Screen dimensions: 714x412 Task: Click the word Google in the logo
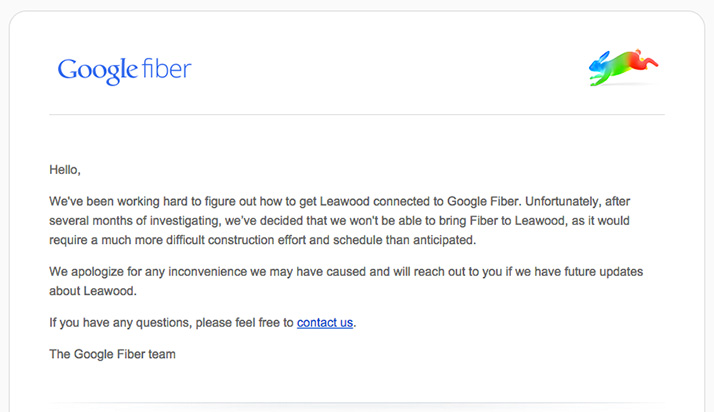(x=96, y=70)
